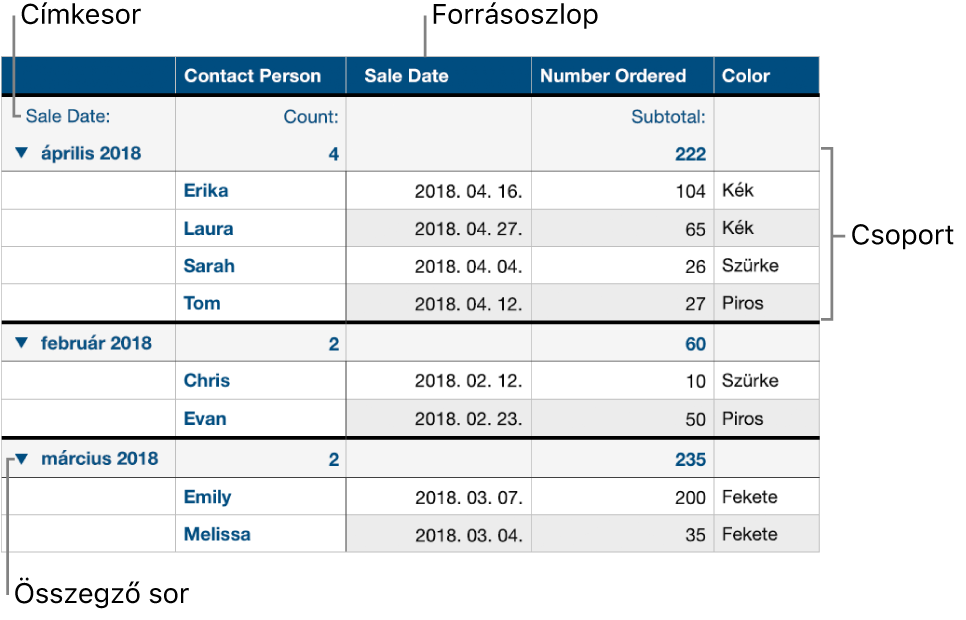Collapse the március 2018 group triangle
Screen dimensions: 966x620
[x=22, y=459]
